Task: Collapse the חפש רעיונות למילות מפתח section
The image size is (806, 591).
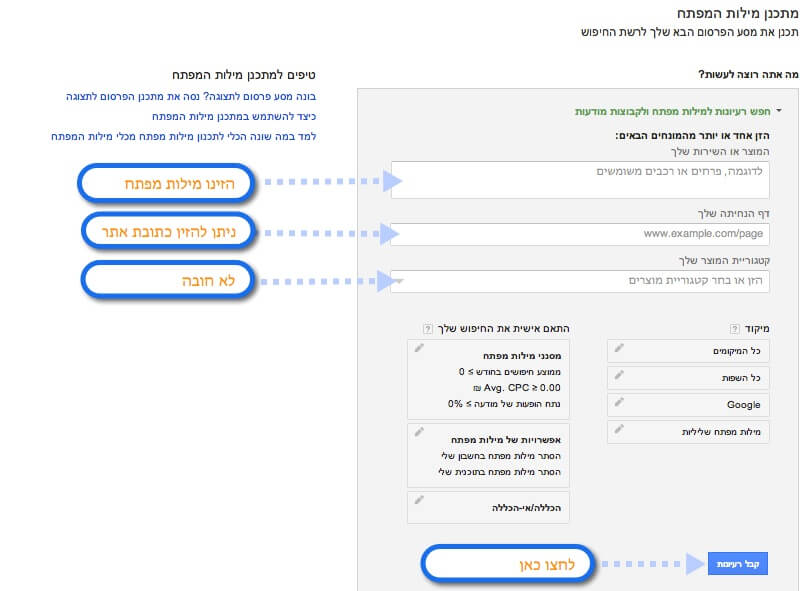Action: pos(778,112)
